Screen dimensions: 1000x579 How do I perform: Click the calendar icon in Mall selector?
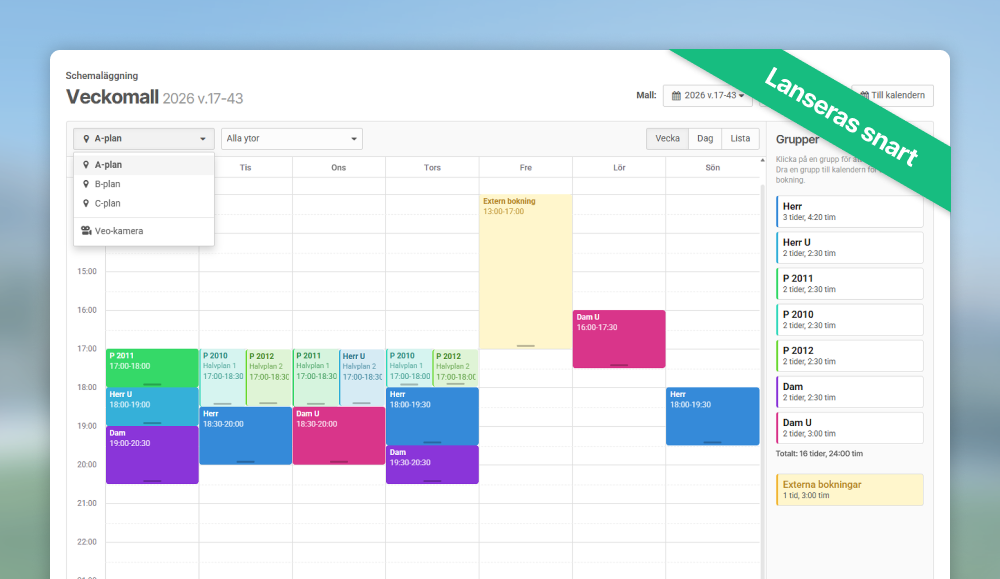coord(676,96)
